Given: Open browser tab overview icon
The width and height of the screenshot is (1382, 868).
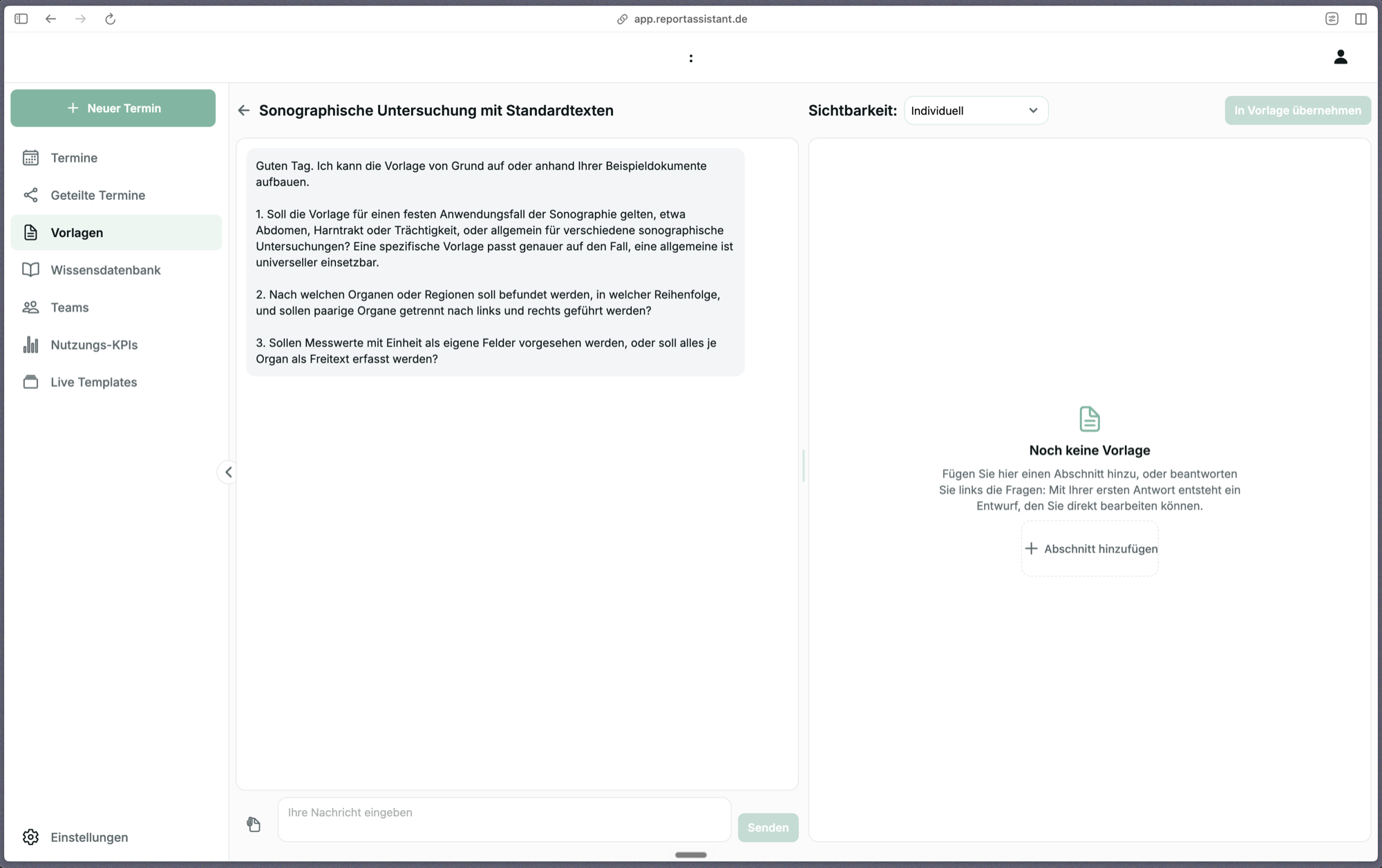Looking at the screenshot, I should [1332, 19].
